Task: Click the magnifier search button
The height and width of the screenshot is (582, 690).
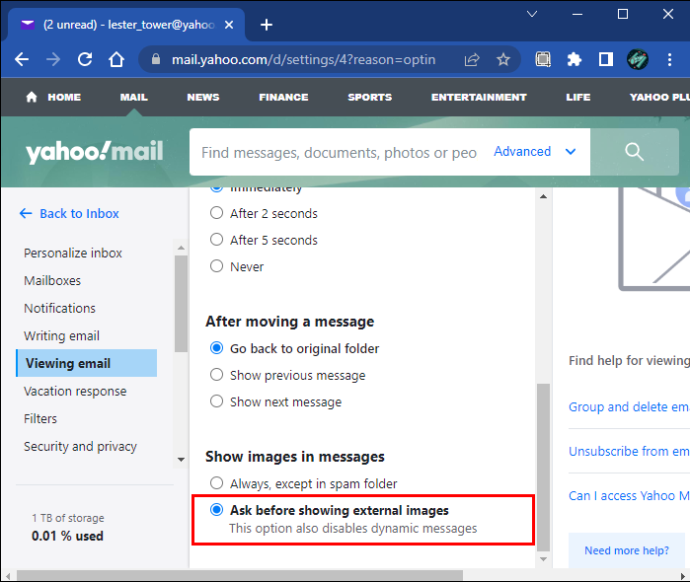Action: coord(634,152)
